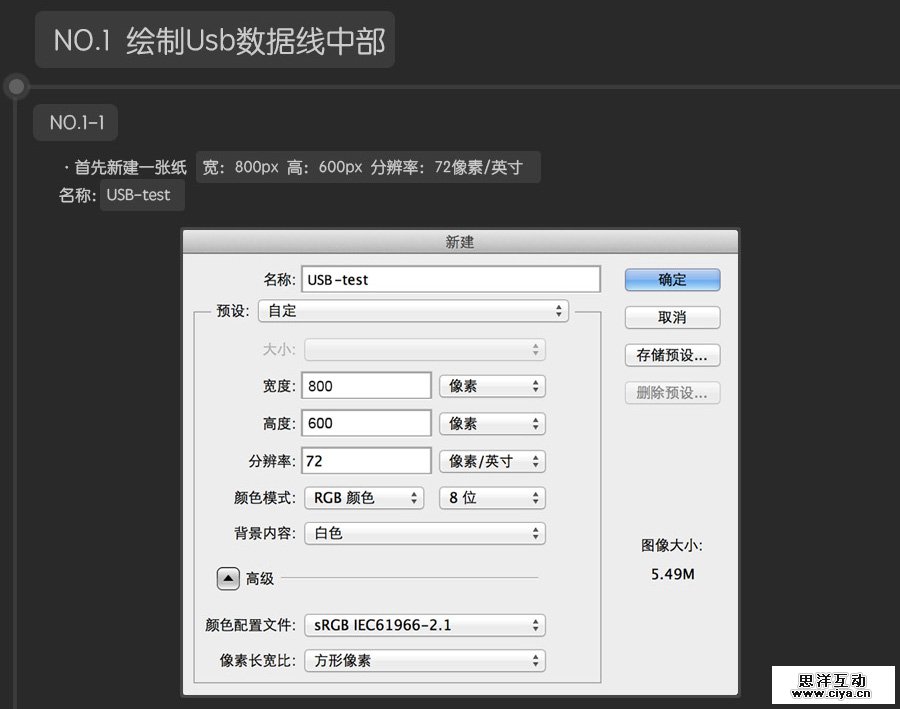Click the 确定 confirm button

point(671,279)
